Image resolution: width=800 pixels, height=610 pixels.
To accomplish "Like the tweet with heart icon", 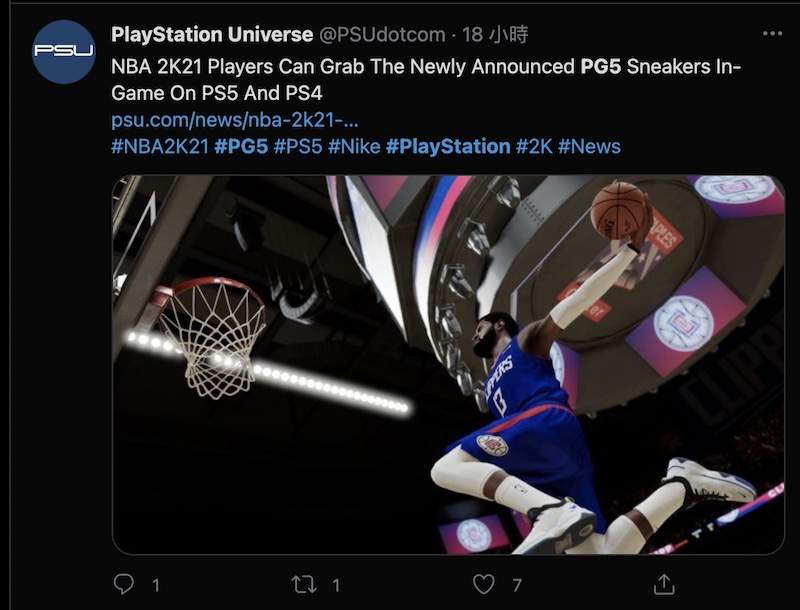I will point(484,584).
